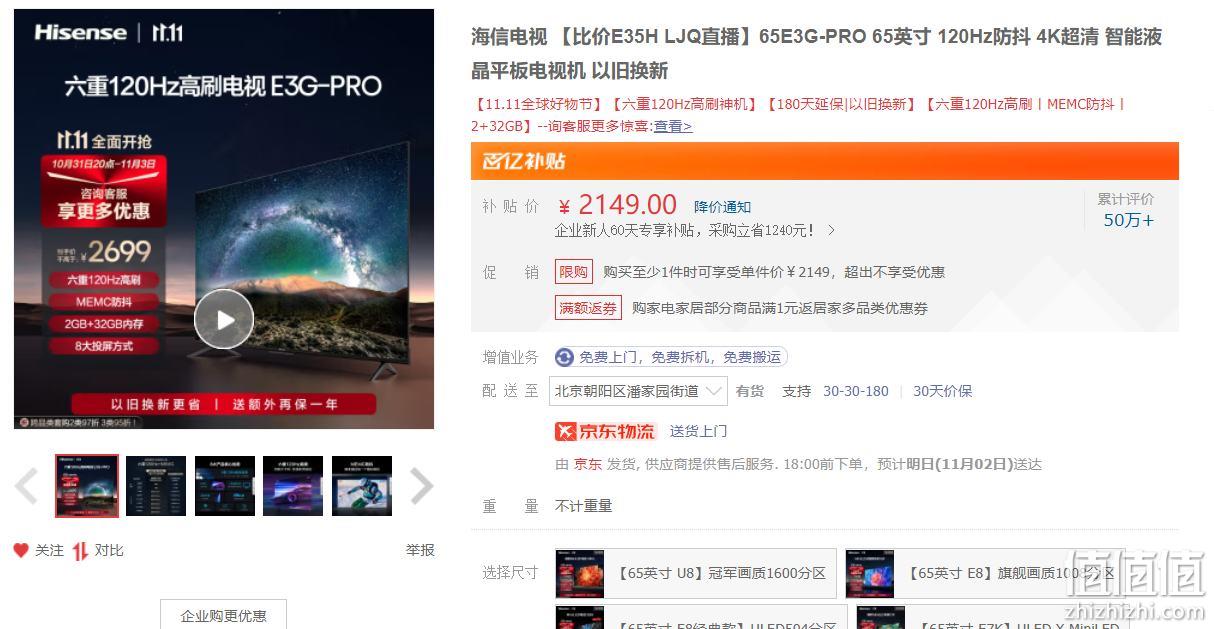The height and width of the screenshot is (629, 1214).
Task: Open the 30-30-180 support policy link
Action: [x=856, y=391]
